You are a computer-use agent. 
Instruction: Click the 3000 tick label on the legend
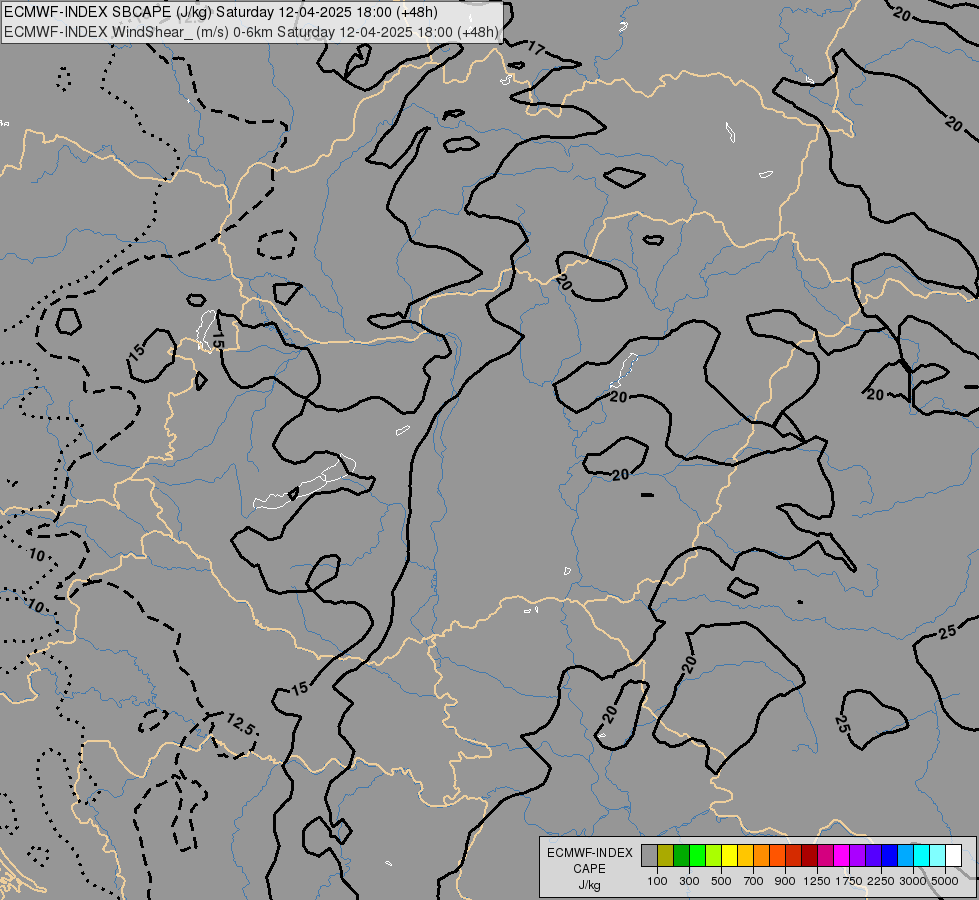click(x=913, y=881)
